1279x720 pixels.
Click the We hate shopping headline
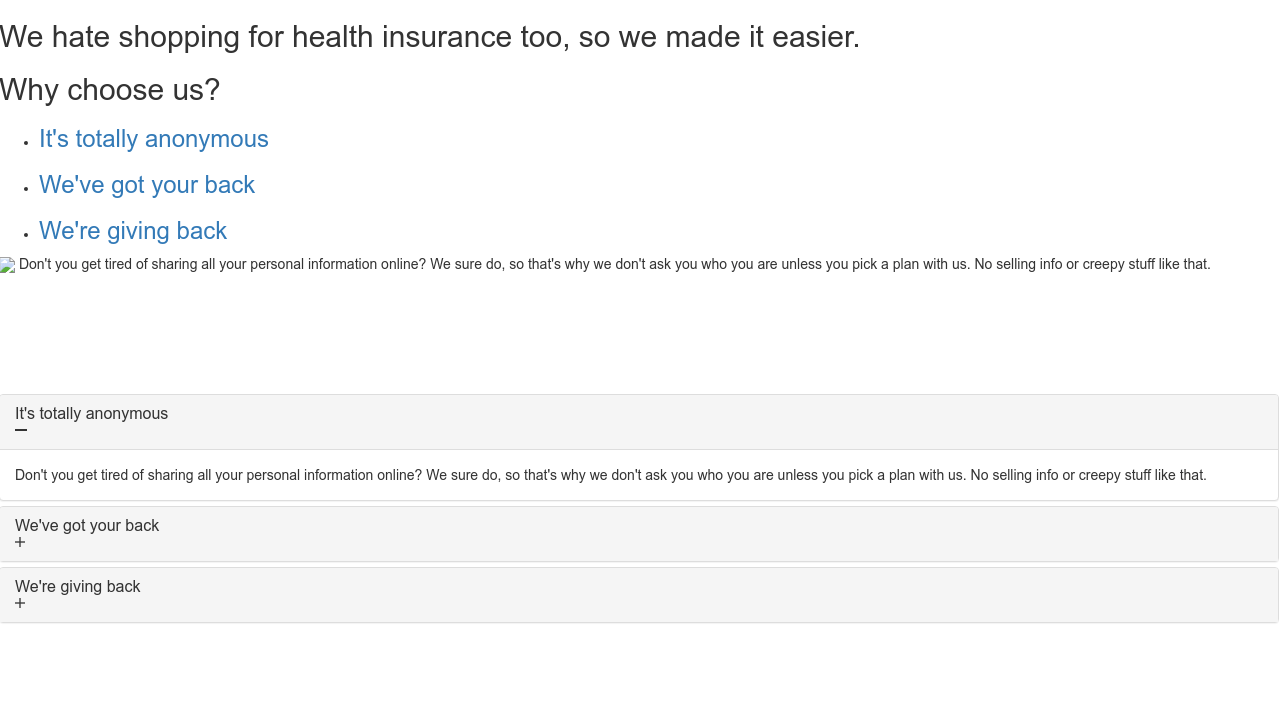[x=430, y=37]
